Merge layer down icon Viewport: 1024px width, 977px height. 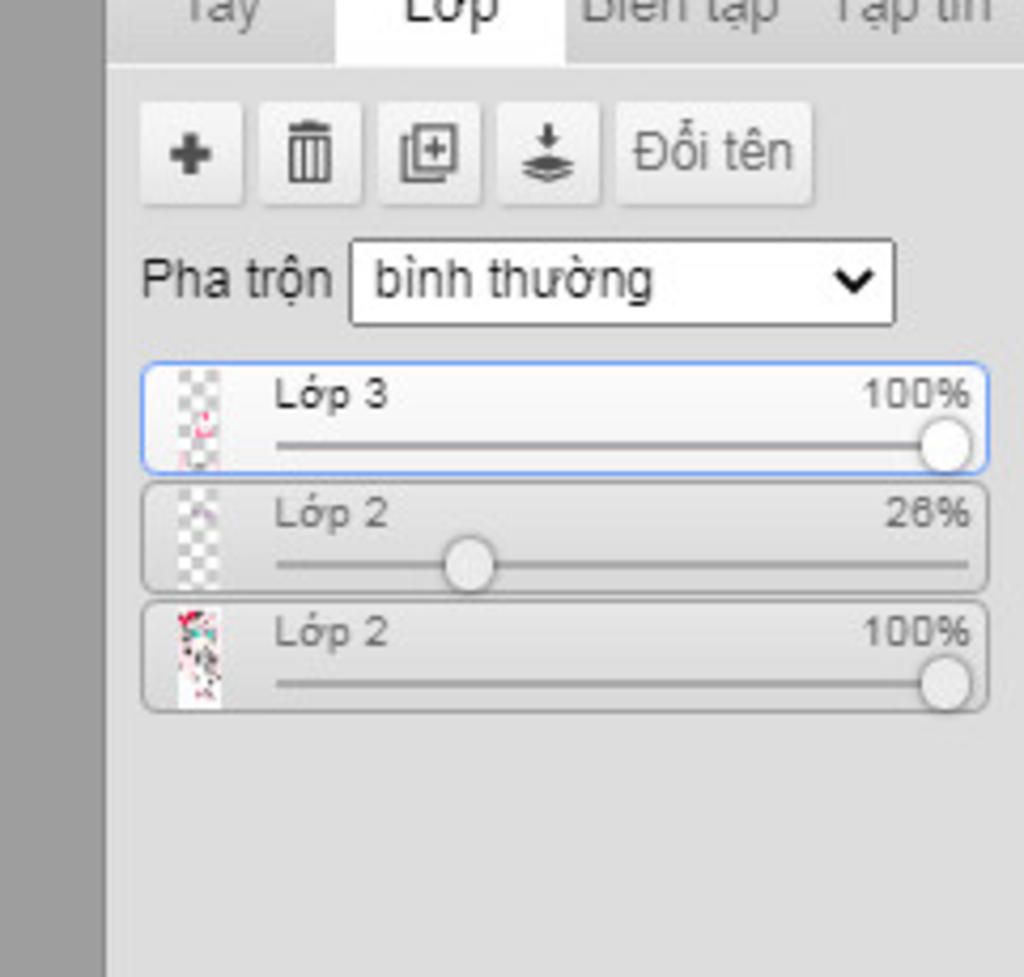[548, 153]
